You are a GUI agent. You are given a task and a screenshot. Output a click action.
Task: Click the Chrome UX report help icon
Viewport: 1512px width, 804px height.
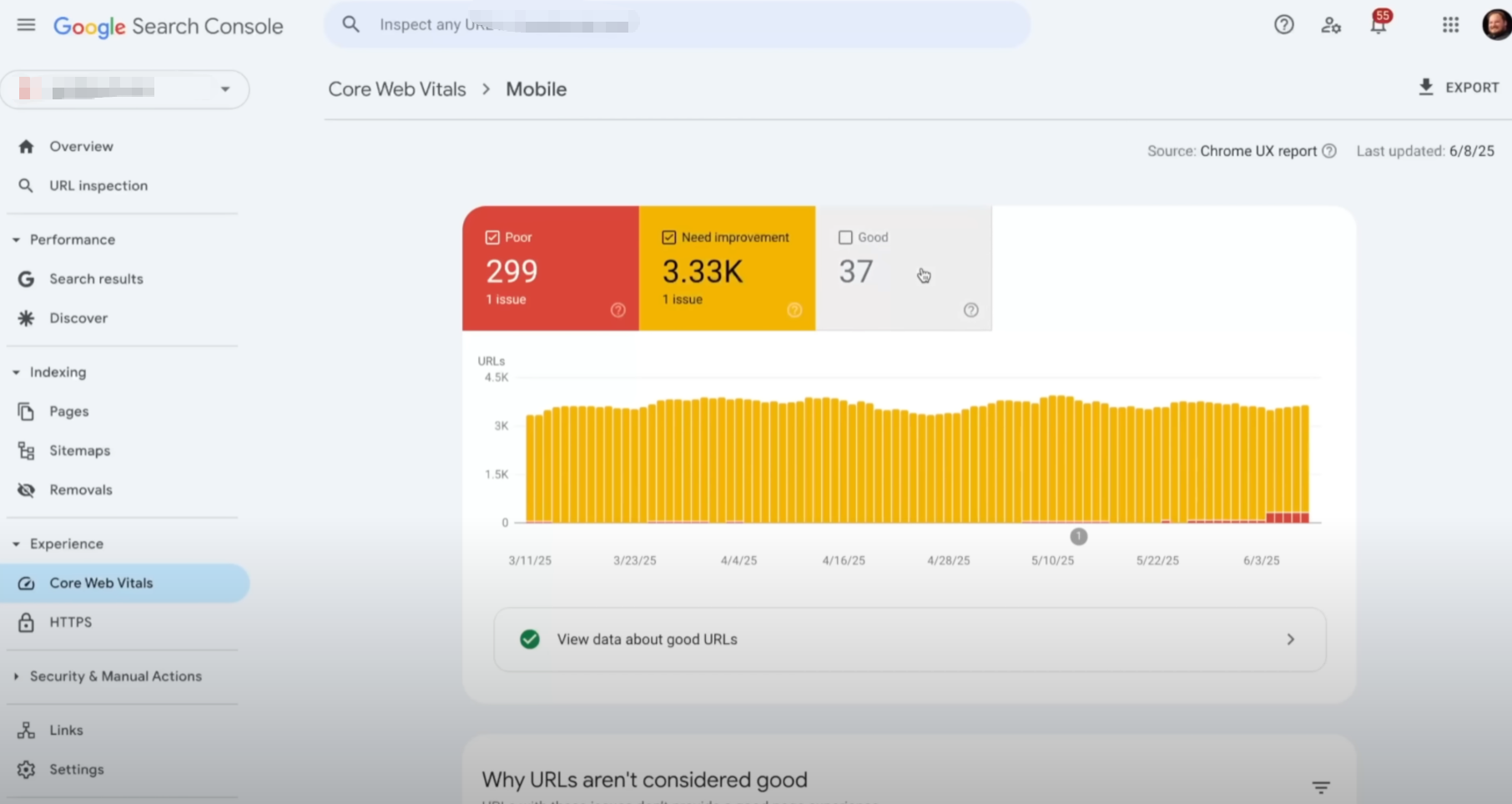(1329, 151)
